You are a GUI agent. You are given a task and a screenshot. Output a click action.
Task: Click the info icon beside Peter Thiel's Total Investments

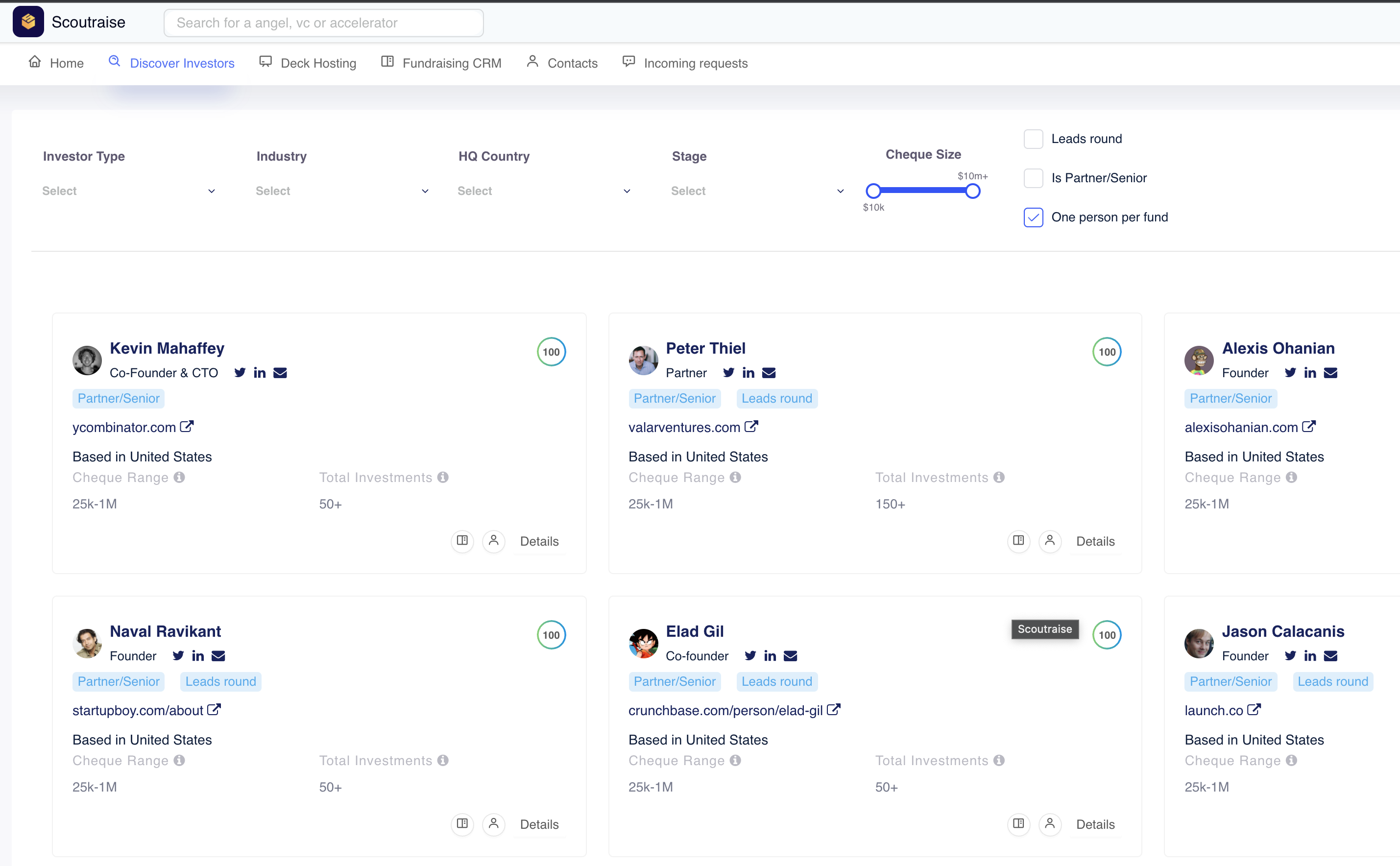tap(999, 477)
